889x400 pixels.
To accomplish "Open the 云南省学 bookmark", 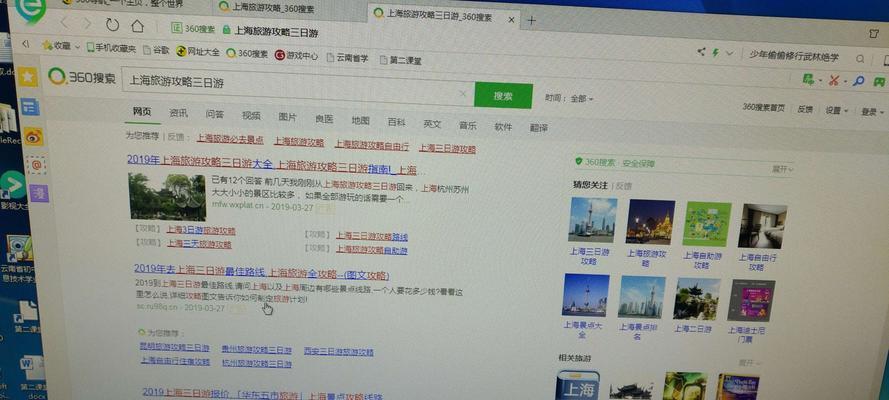I will [348, 58].
